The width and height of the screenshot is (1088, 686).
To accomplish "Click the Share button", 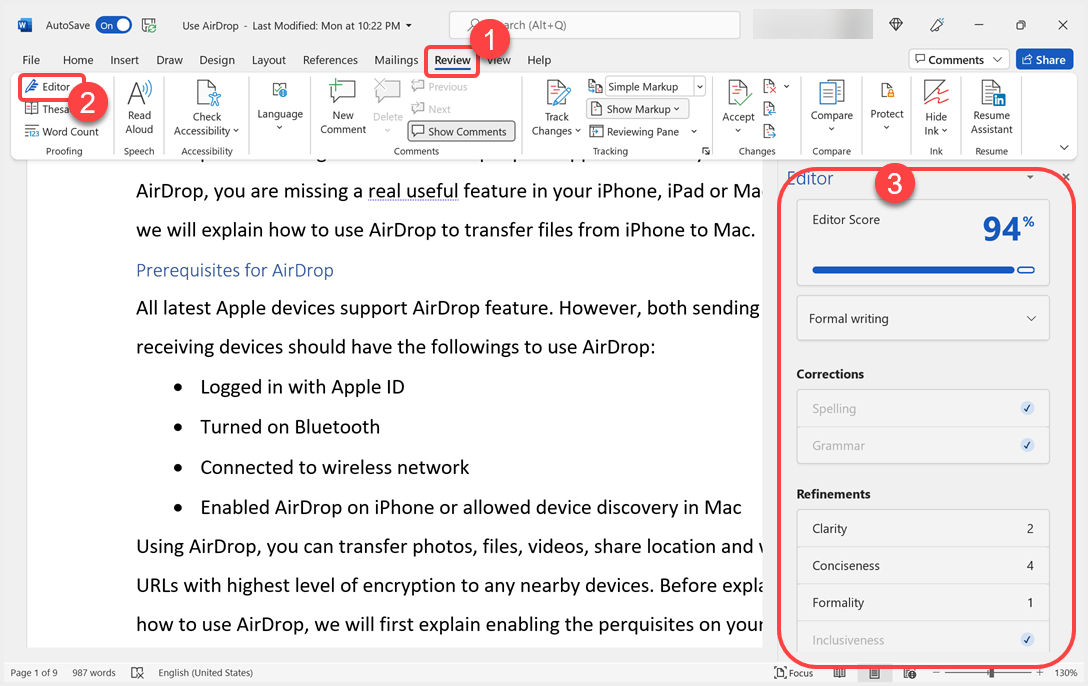I will tap(1043, 60).
